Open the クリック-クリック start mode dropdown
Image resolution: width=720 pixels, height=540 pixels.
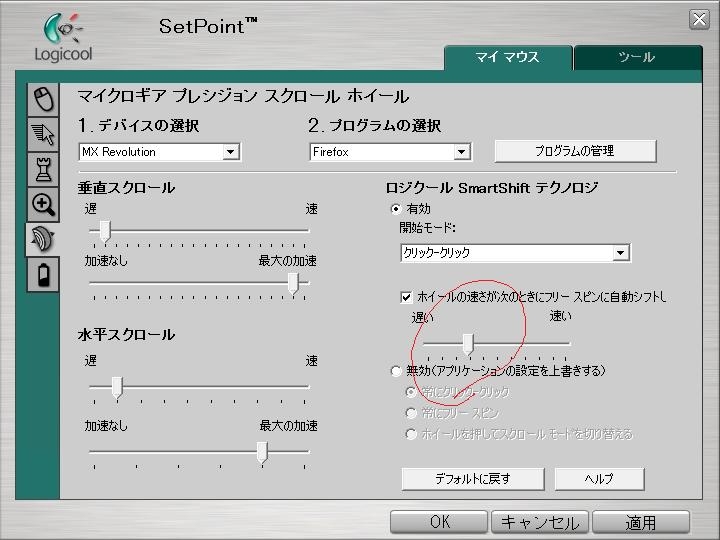pos(516,253)
